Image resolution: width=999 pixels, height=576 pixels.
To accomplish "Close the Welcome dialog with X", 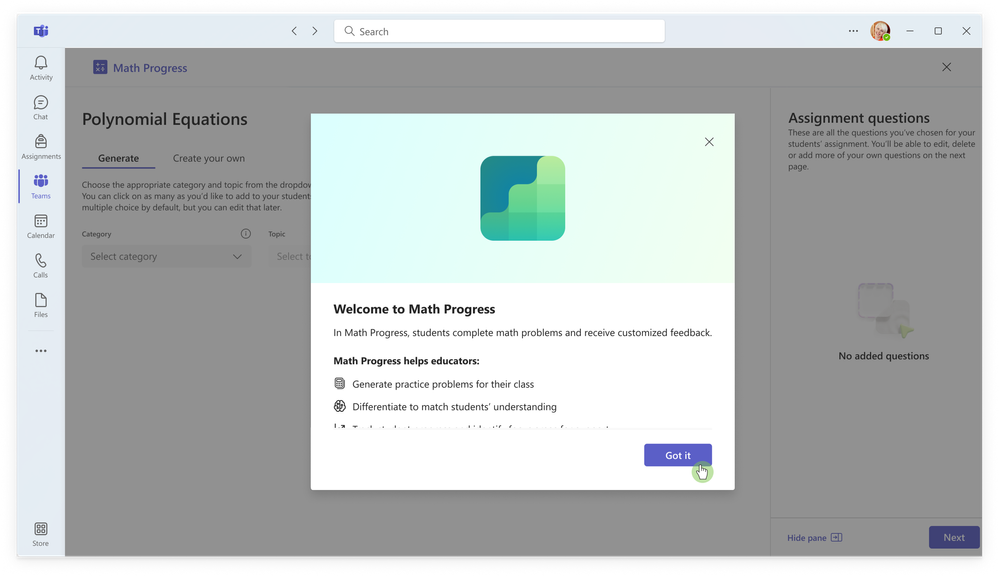I will (709, 141).
